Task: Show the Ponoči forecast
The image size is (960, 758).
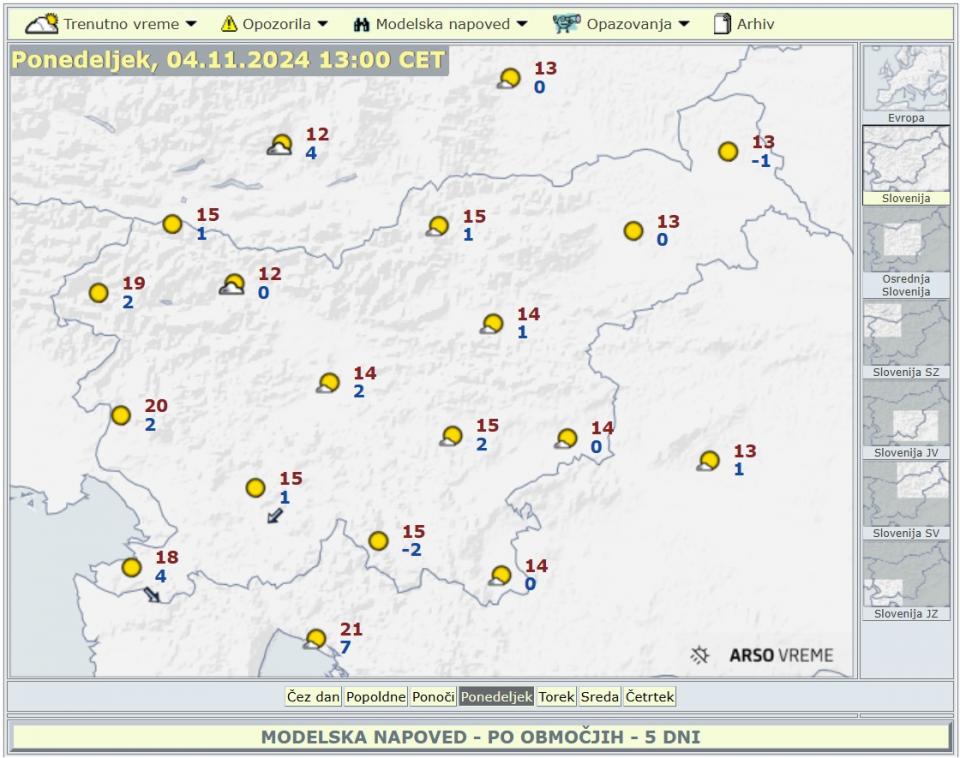Action: [433, 697]
